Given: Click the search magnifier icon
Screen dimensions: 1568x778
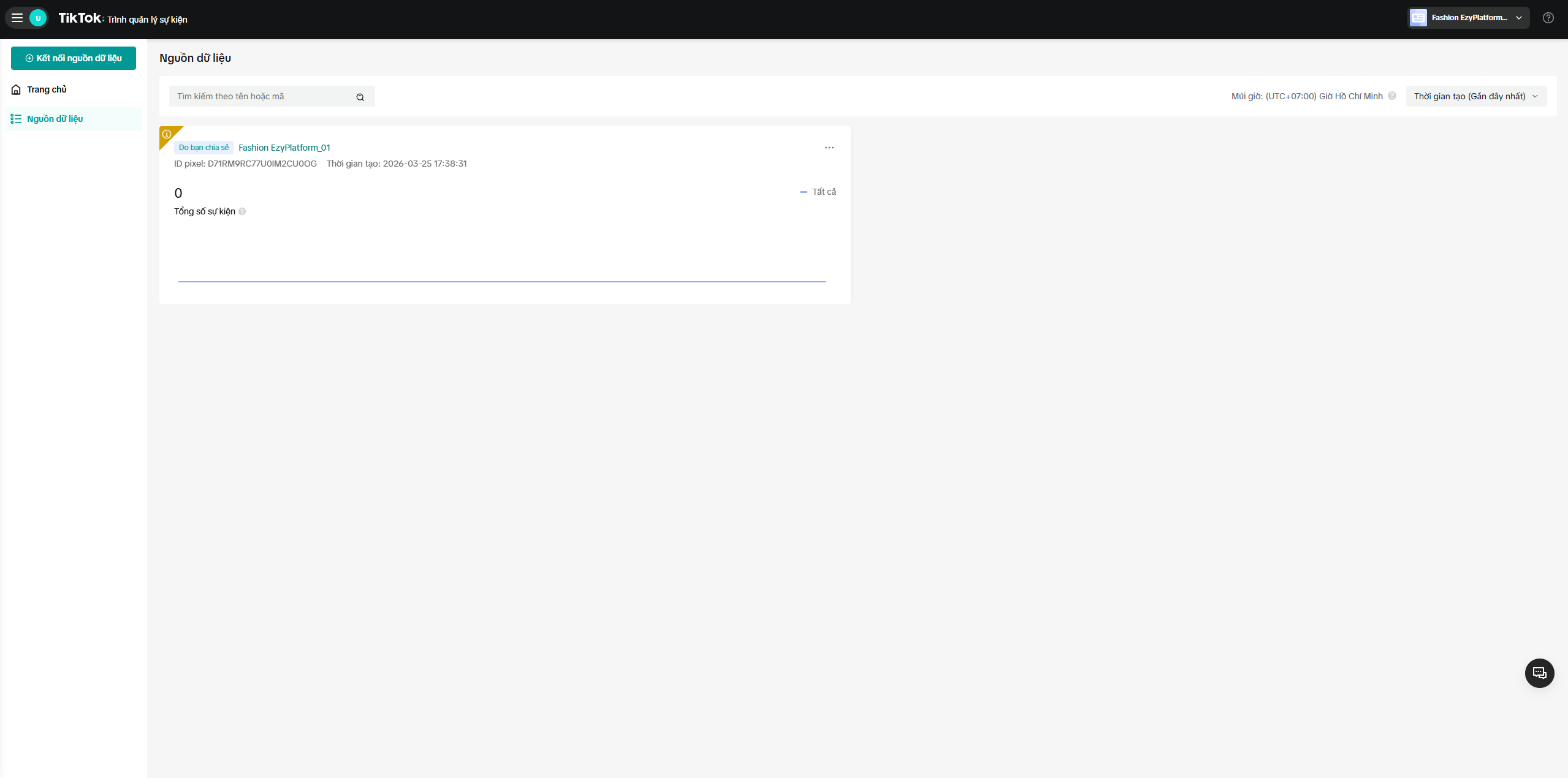Looking at the screenshot, I should 360,97.
